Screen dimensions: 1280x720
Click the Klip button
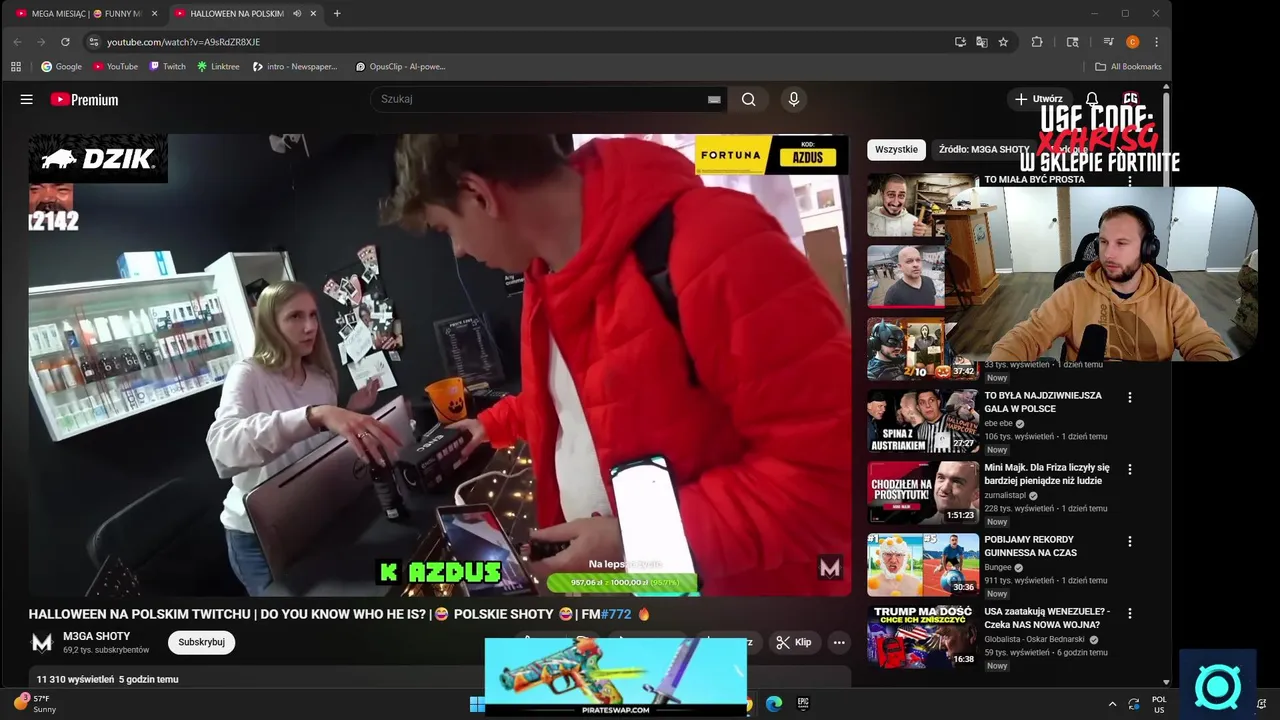coord(794,642)
